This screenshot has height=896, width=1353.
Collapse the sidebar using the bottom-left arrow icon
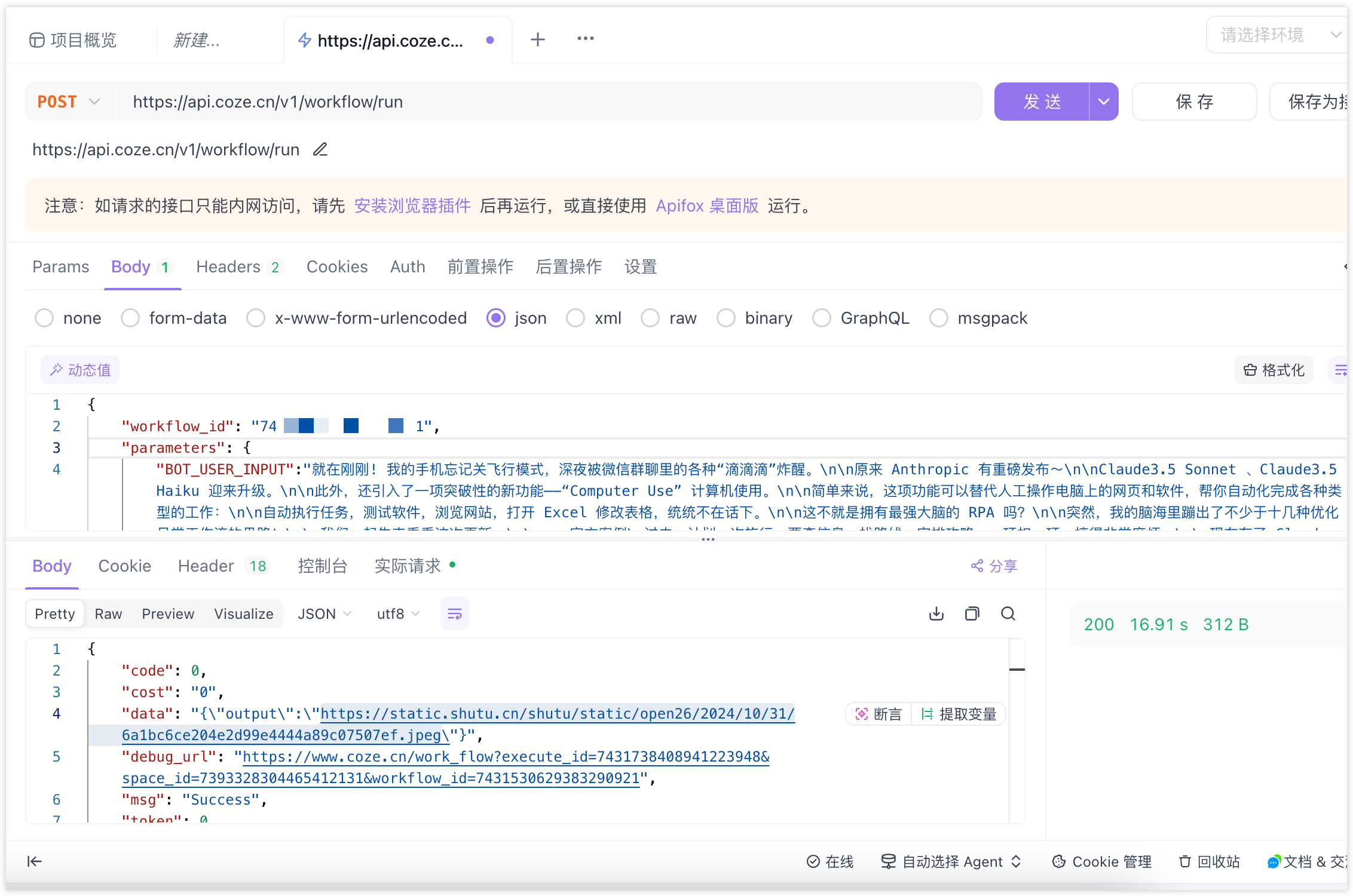[x=35, y=861]
